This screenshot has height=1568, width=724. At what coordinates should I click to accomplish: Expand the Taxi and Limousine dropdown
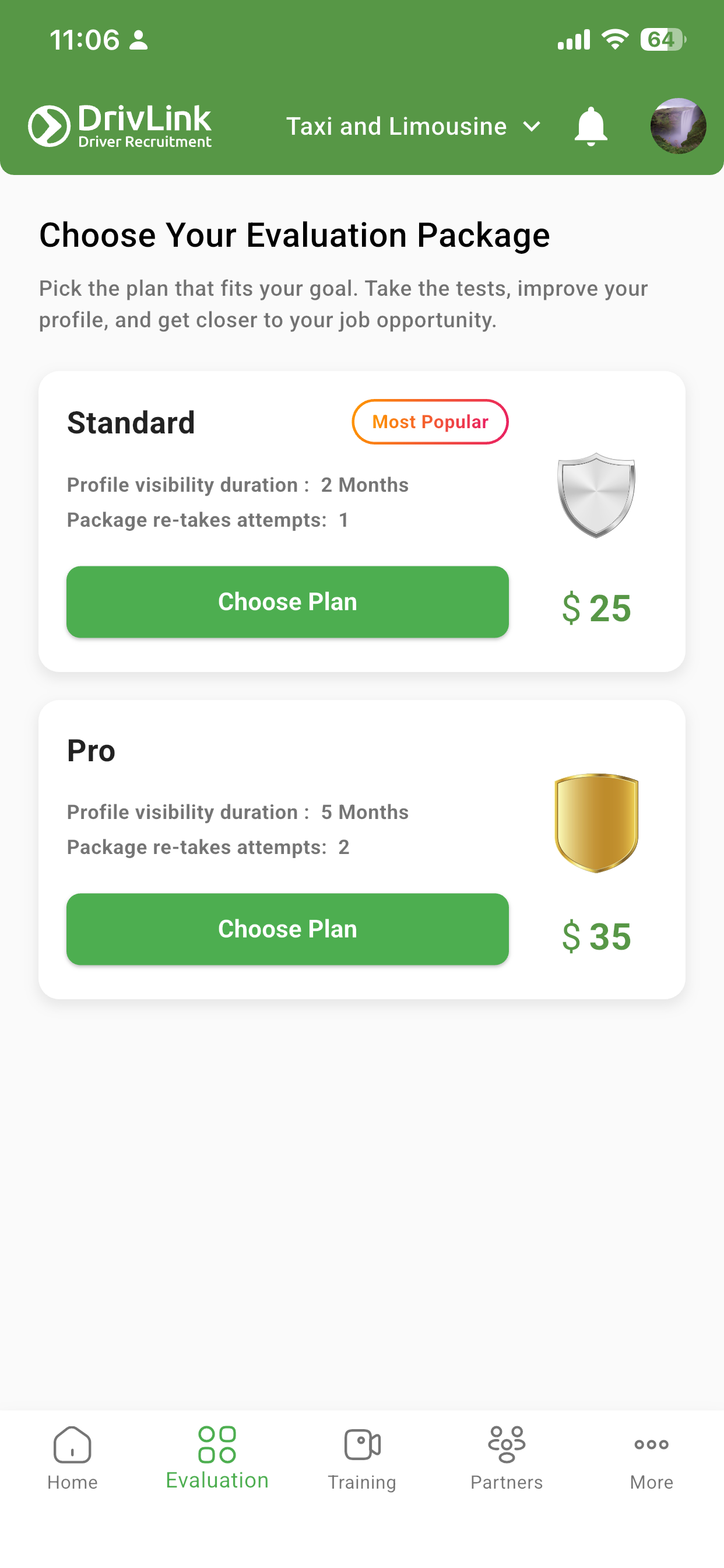pyautogui.click(x=413, y=127)
